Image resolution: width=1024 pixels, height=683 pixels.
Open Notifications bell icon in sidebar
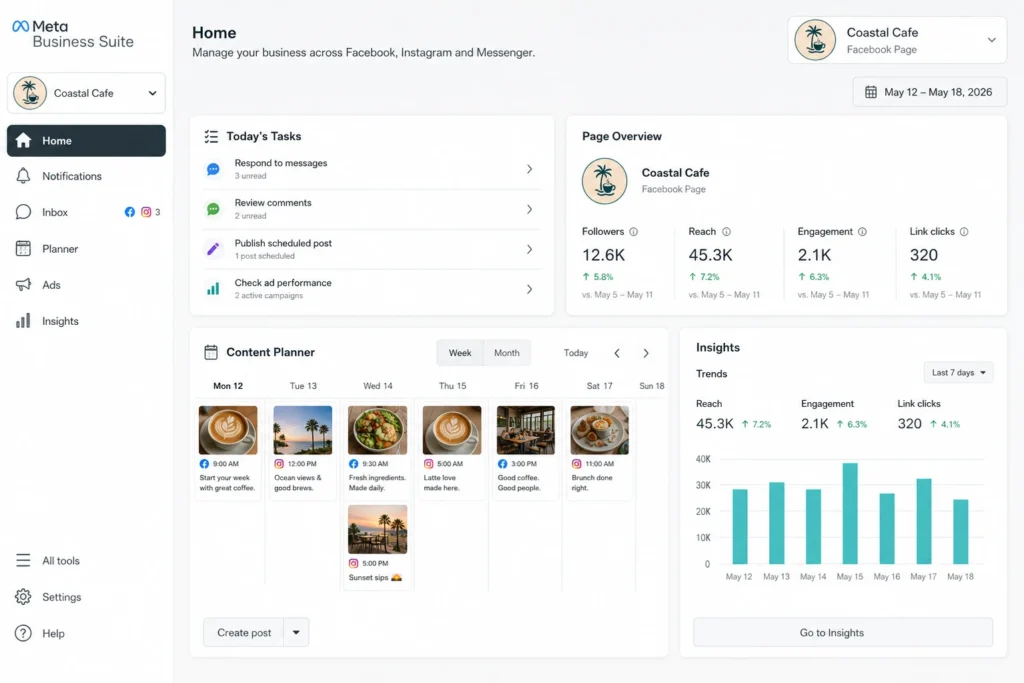[x=24, y=176]
